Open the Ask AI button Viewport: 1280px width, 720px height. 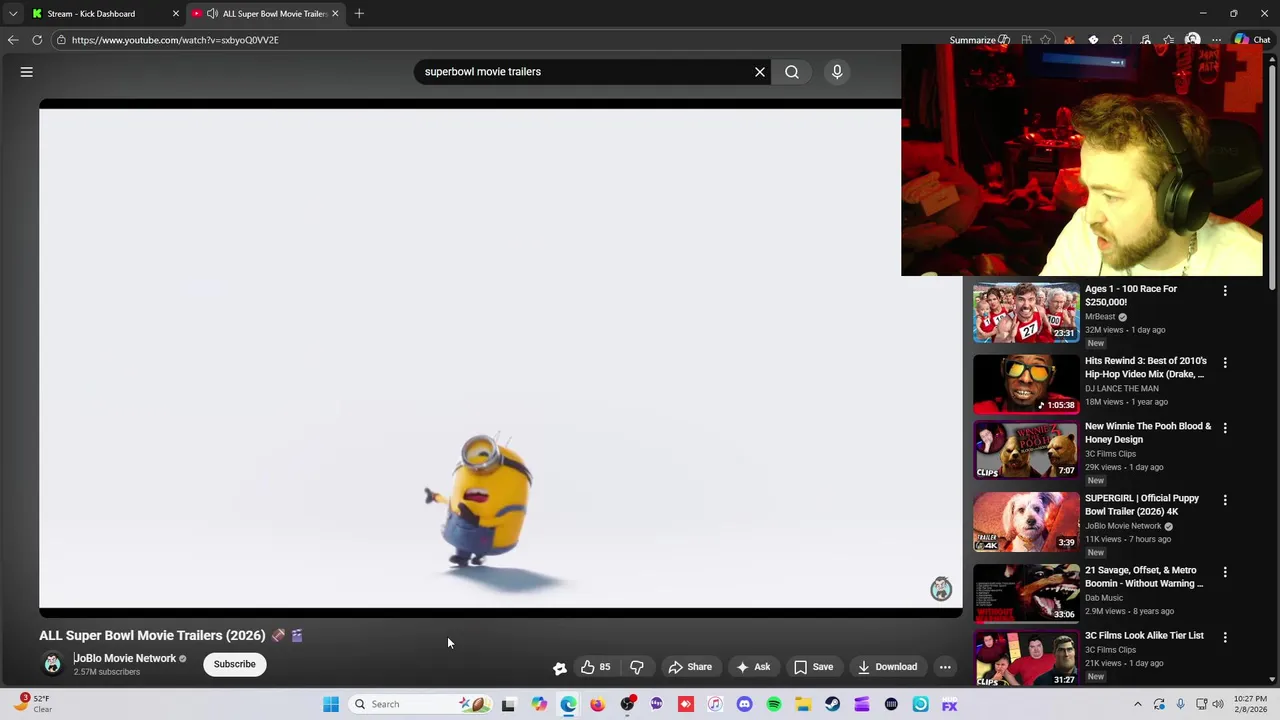(753, 667)
